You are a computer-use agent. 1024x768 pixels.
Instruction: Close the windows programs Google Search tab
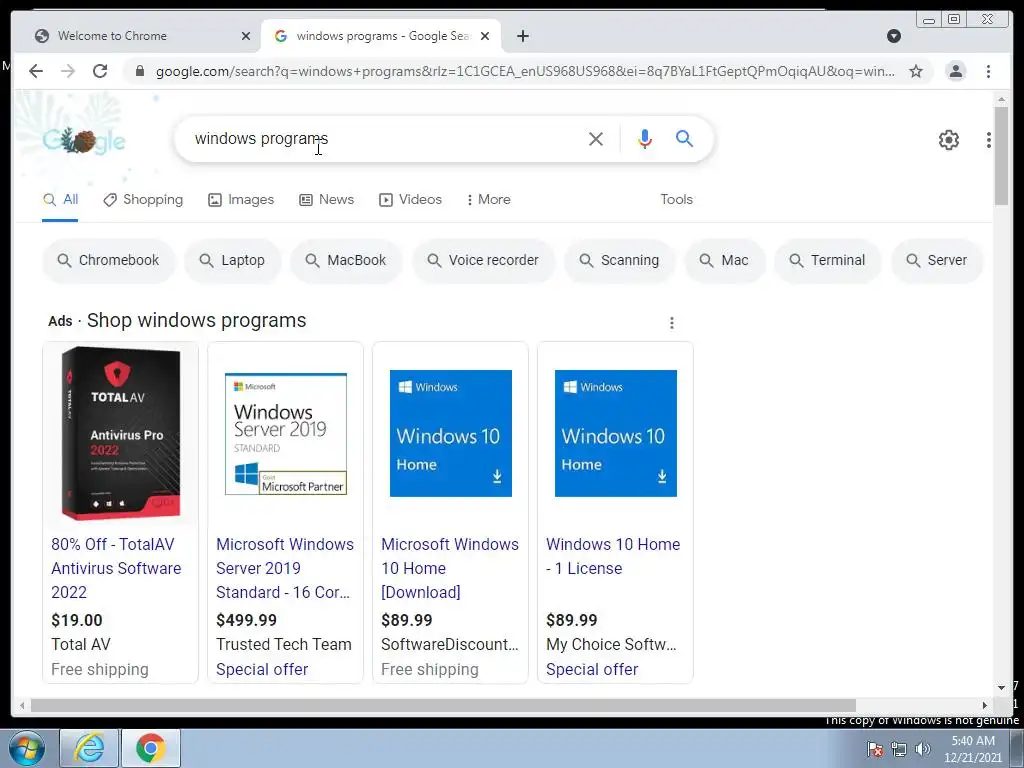(485, 36)
